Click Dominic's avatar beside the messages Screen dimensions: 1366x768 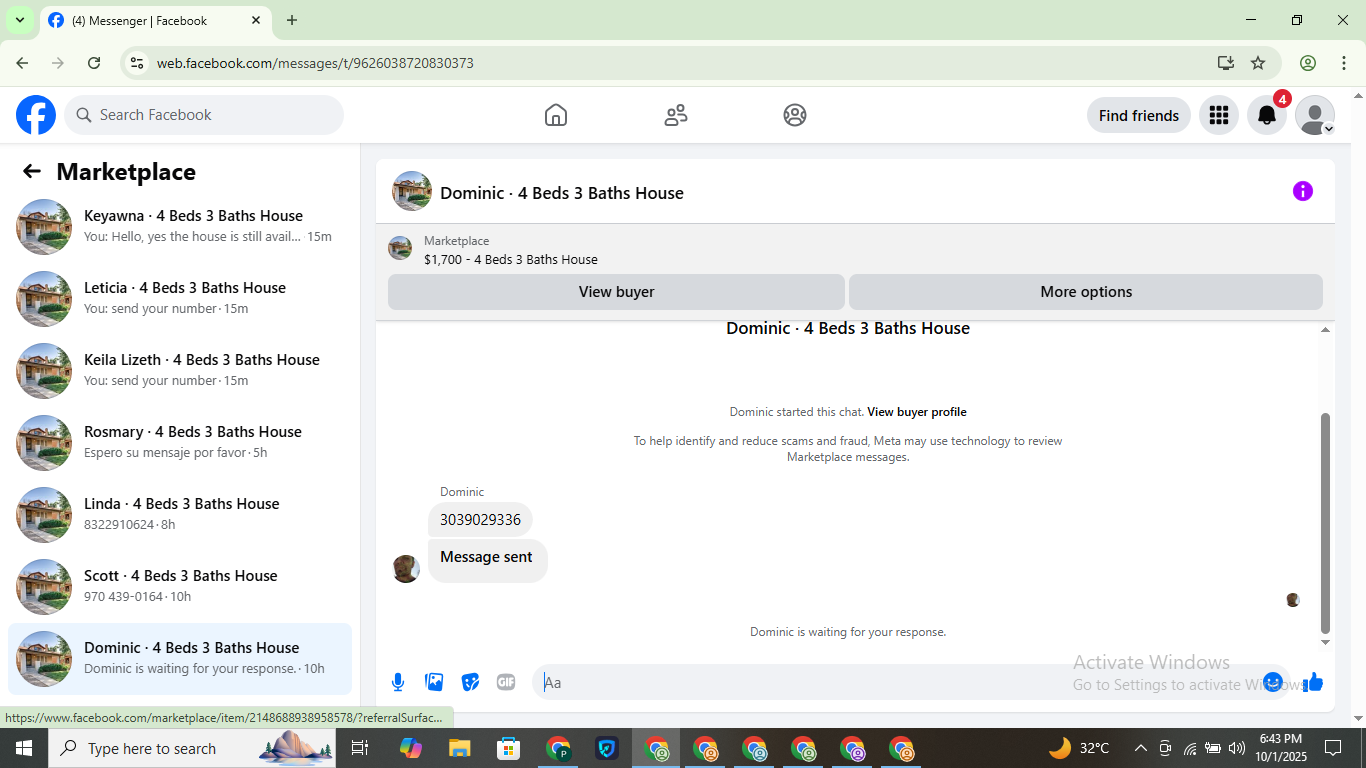point(406,569)
